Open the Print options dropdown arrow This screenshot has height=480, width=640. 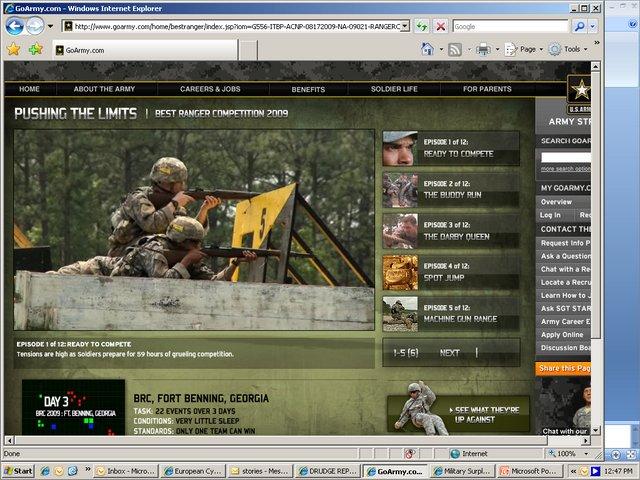click(497, 49)
